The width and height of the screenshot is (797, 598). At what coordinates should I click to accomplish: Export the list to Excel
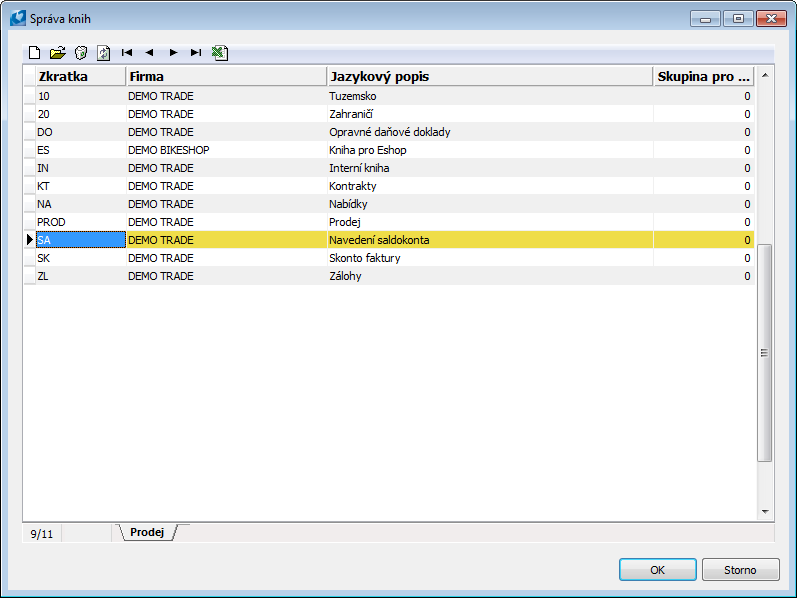220,52
